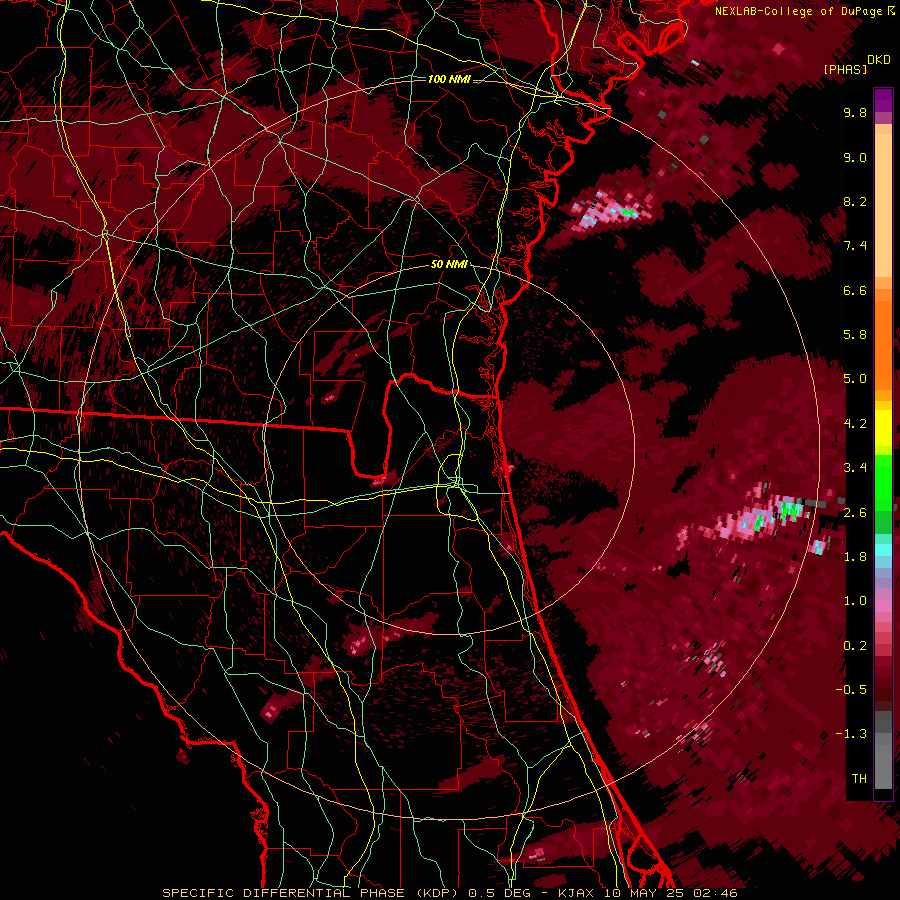Click the 02:46 timestamp in the caption
Image resolution: width=900 pixels, height=900 pixels.
717,893
